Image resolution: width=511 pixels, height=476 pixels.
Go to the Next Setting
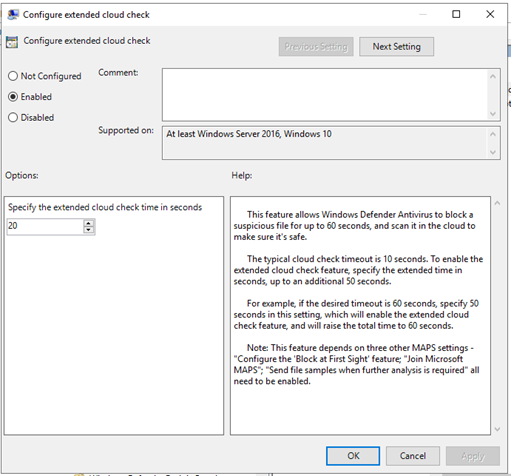pyautogui.click(x=396, y=47)
